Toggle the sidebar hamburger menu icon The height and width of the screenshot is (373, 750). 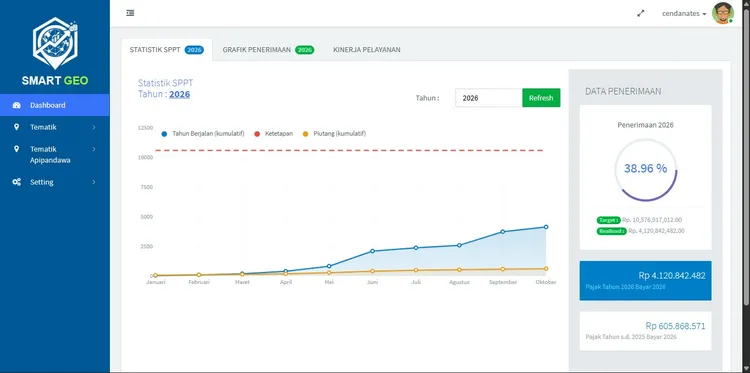coord(130,13)
